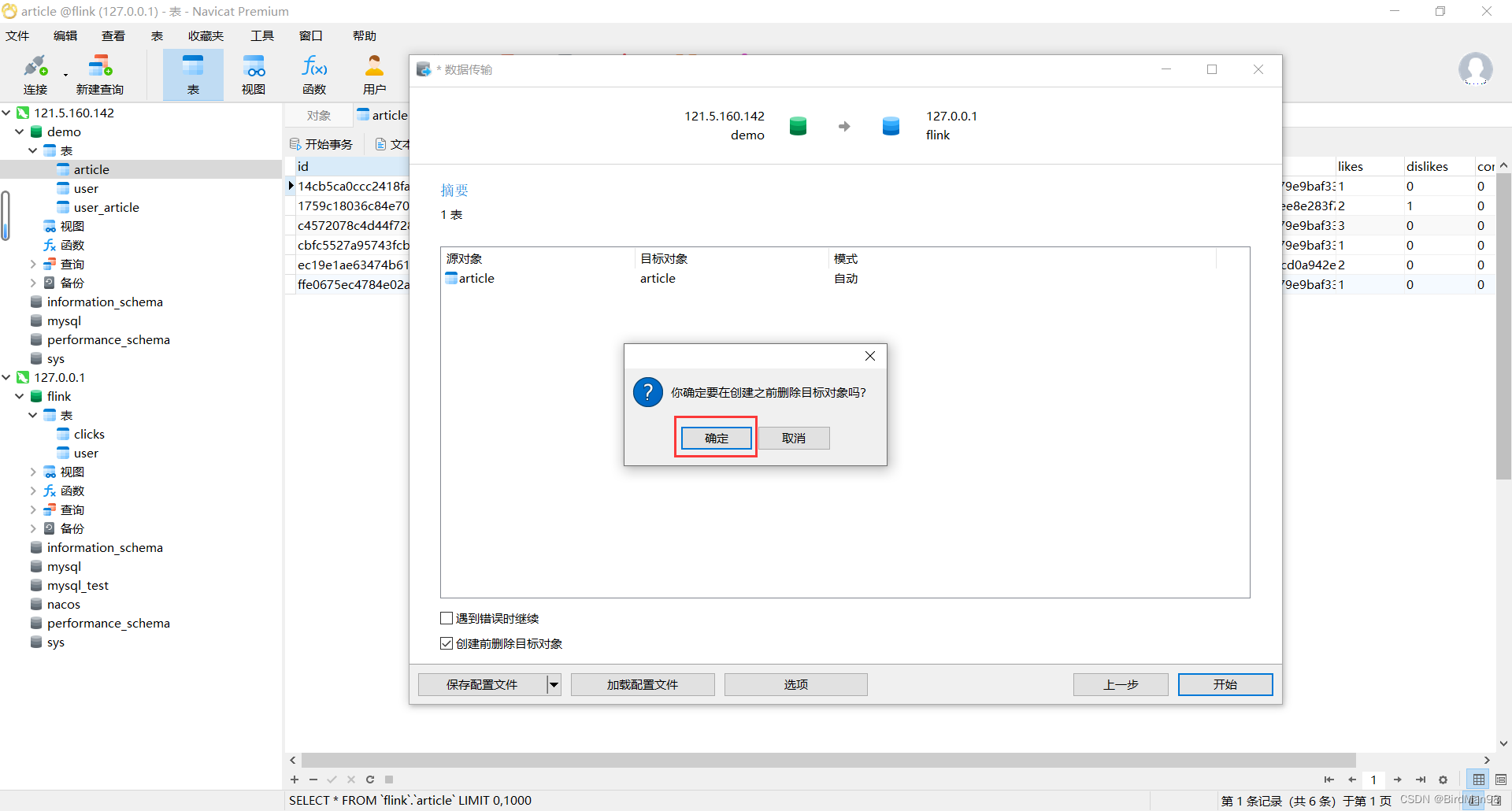Click the add record plus icon
This screenshot has height=811, width=1512.
295,780
